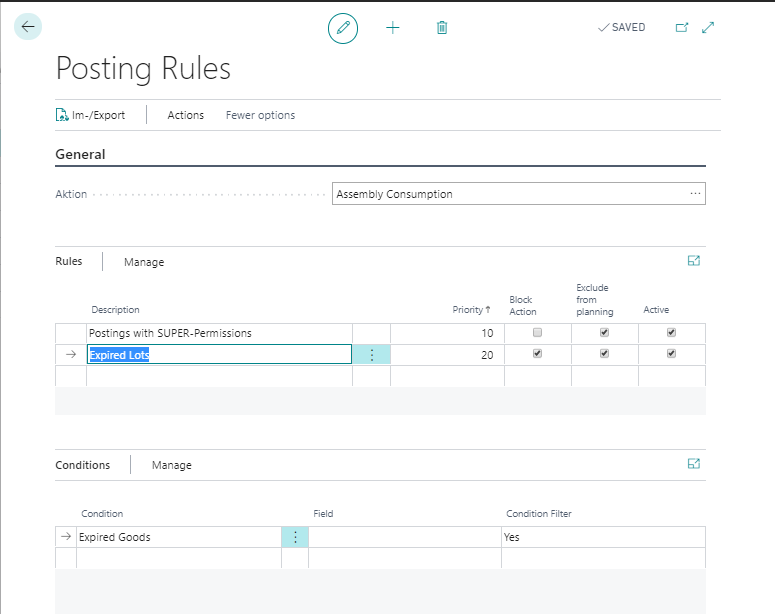
Task: Switch to edit mode using pencil icon
Action: click(343, 28)
